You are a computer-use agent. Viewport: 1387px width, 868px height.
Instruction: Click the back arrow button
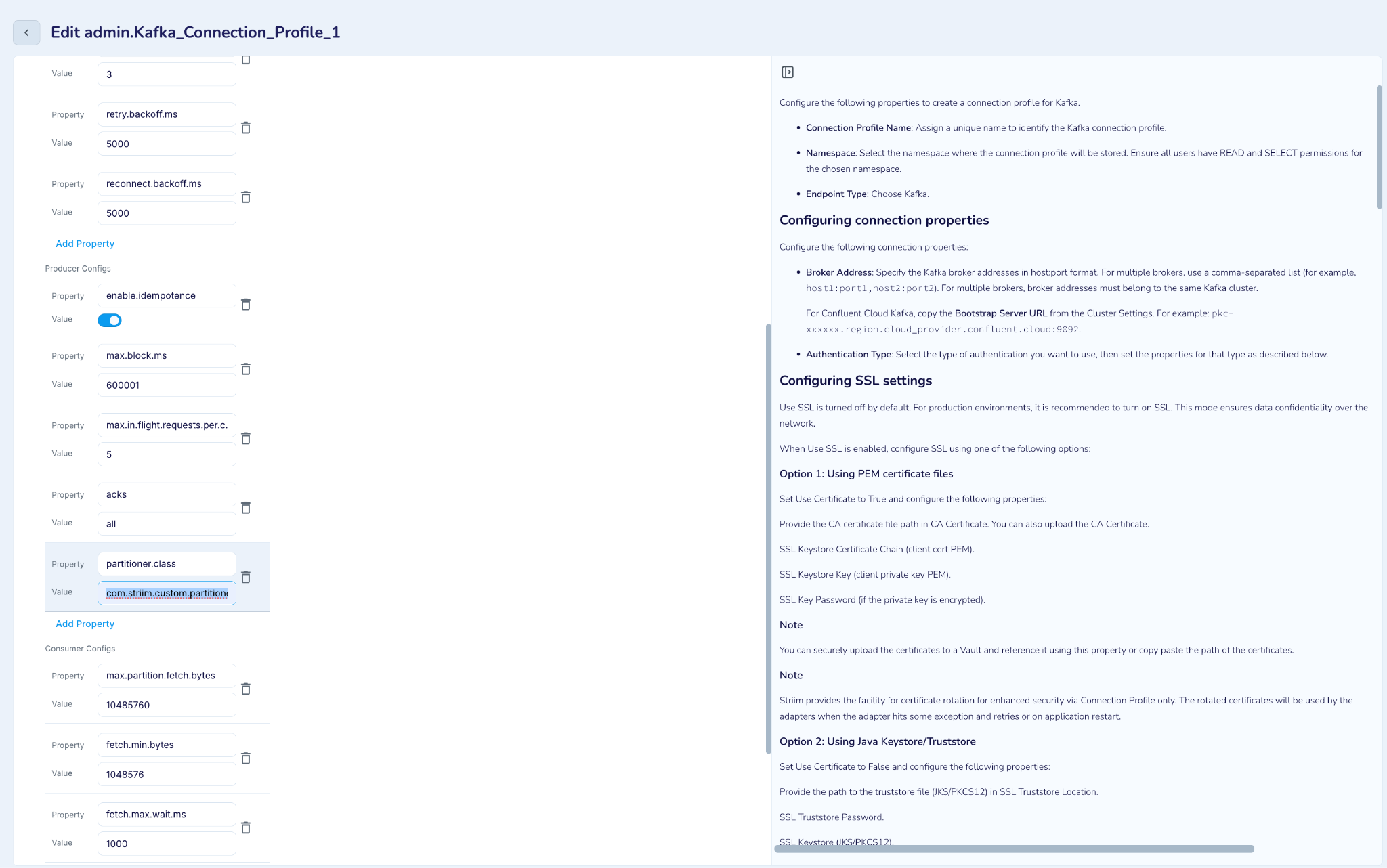(x=26, y=32)
